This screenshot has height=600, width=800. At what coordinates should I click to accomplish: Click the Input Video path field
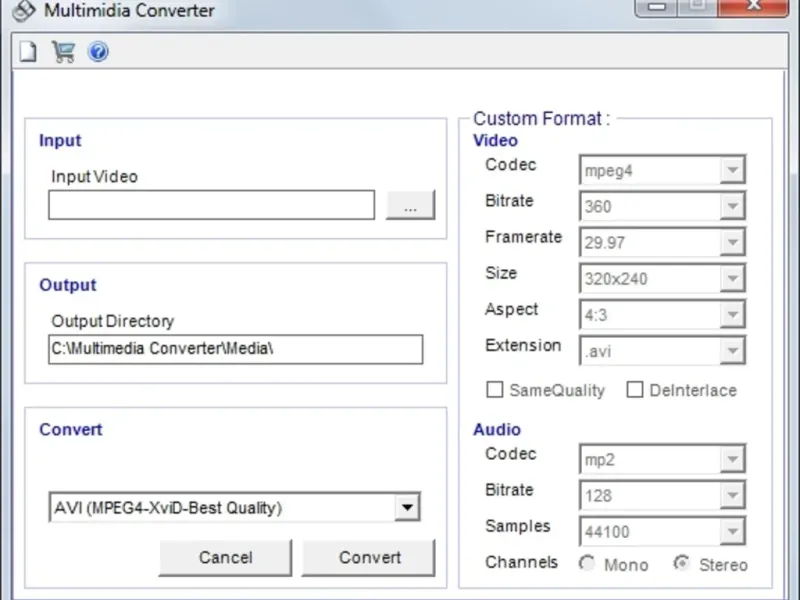click(x=211, y=205)
